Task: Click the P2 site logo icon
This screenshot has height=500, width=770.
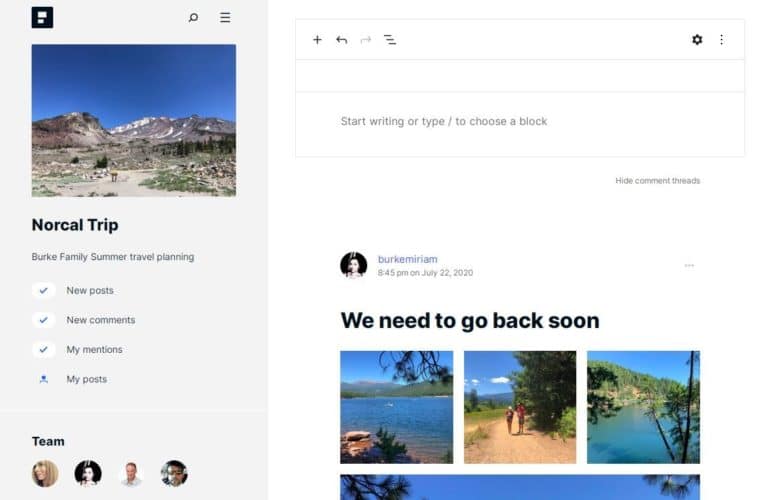Action: point(42,18)
